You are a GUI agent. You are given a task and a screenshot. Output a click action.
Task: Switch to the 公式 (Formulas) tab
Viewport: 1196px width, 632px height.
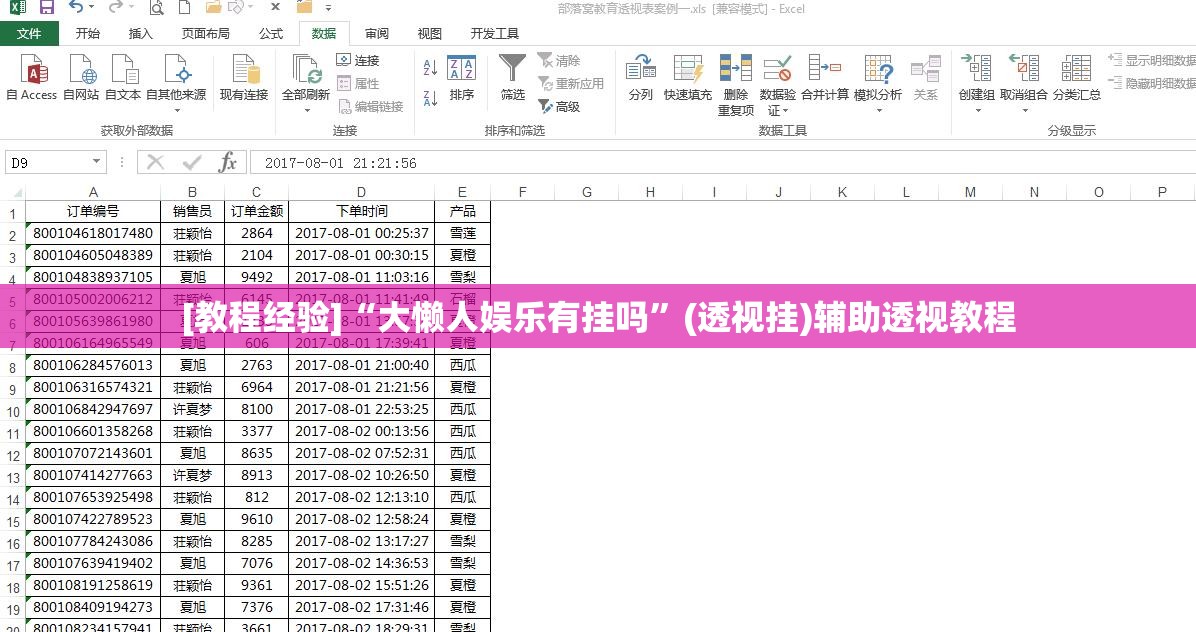(x=270, y=34)
